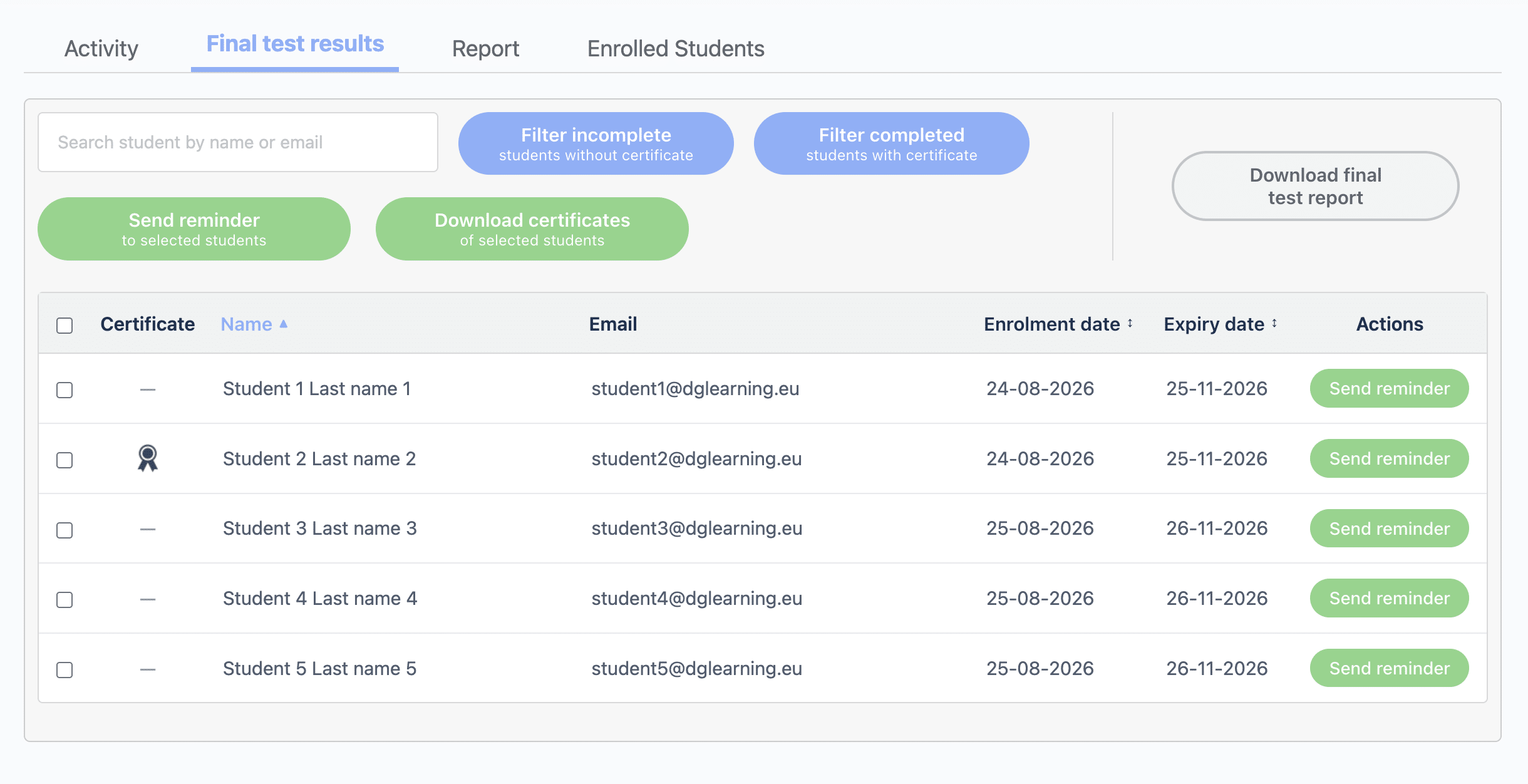Download certificates of selected students
Screen dimensions: 1528x784
(x=532, y=229)
